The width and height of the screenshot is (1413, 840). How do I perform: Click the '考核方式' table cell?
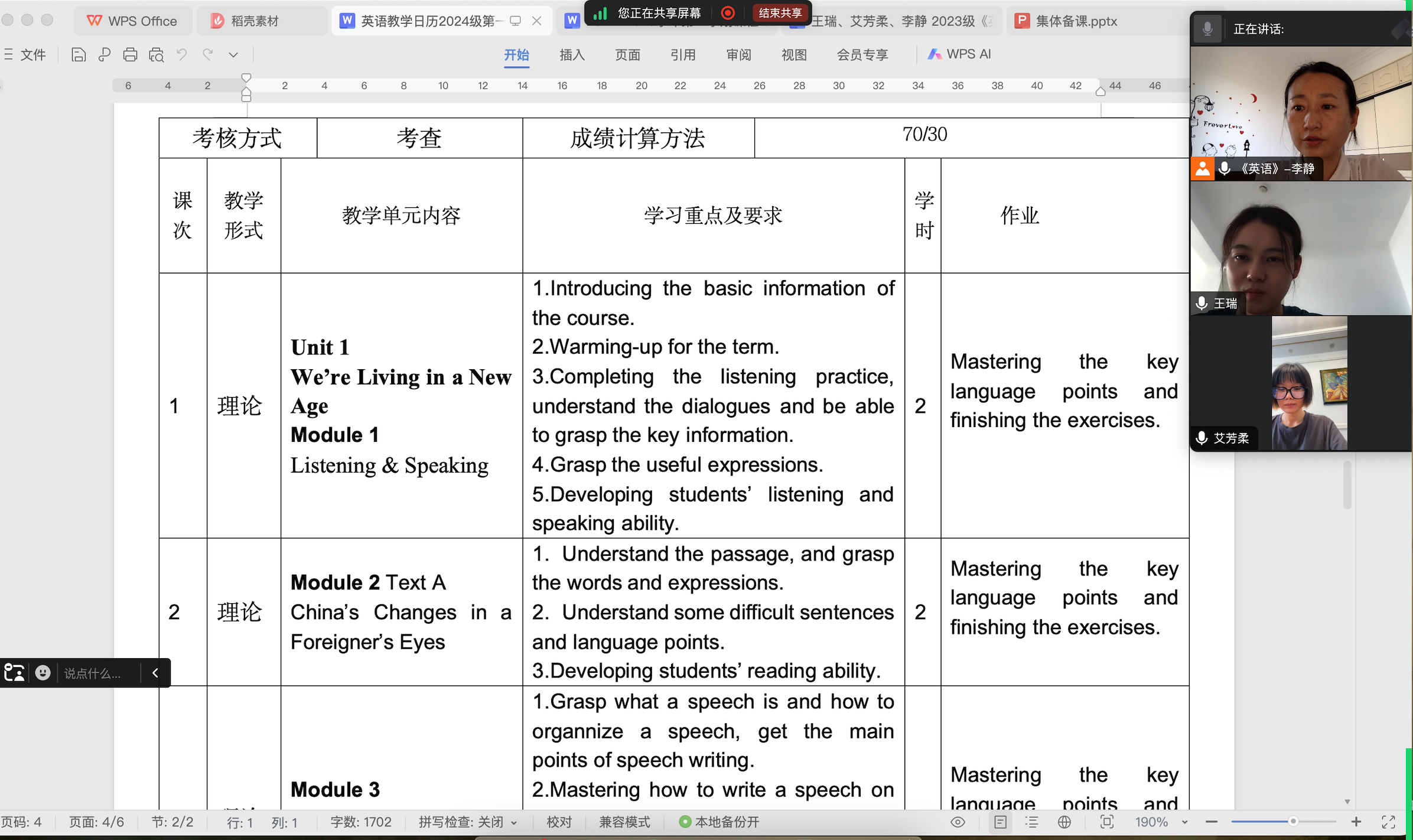(237, 138)
